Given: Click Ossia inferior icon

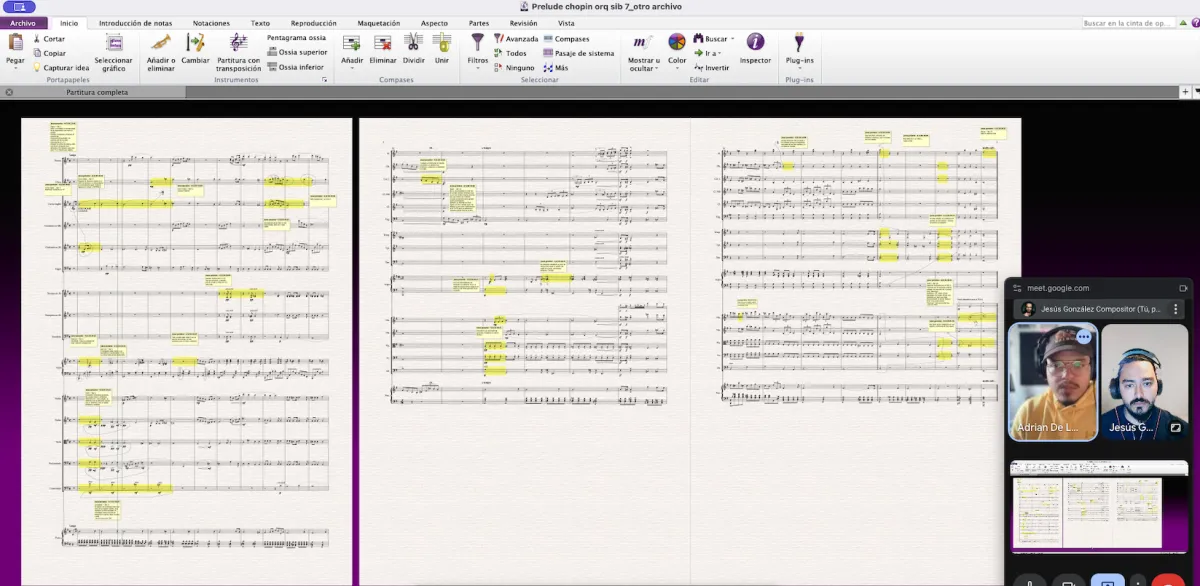Looking at the screenshot, I should pos(272,67).
